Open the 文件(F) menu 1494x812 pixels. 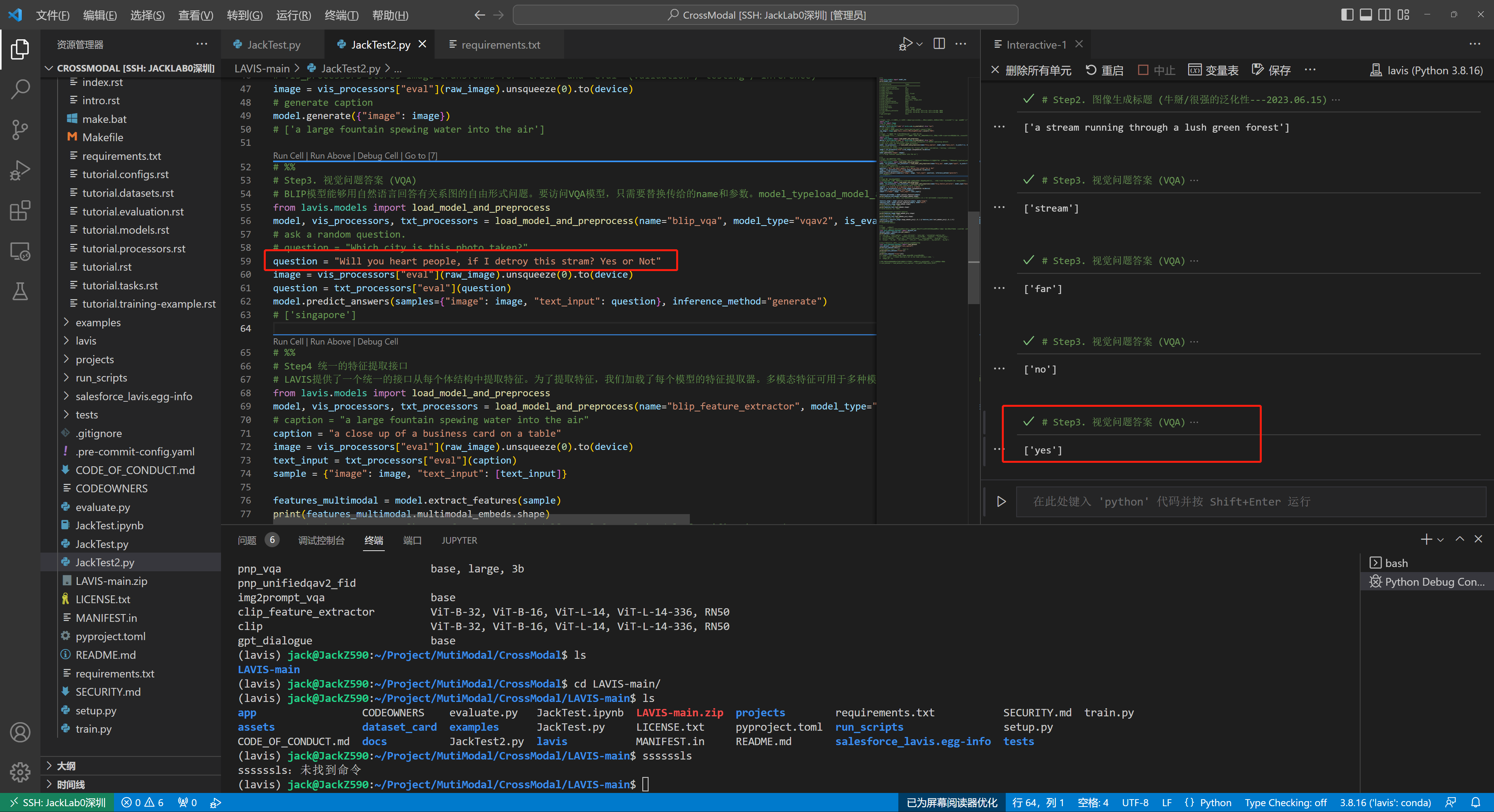pyautogui.click(x=52, y=15)
